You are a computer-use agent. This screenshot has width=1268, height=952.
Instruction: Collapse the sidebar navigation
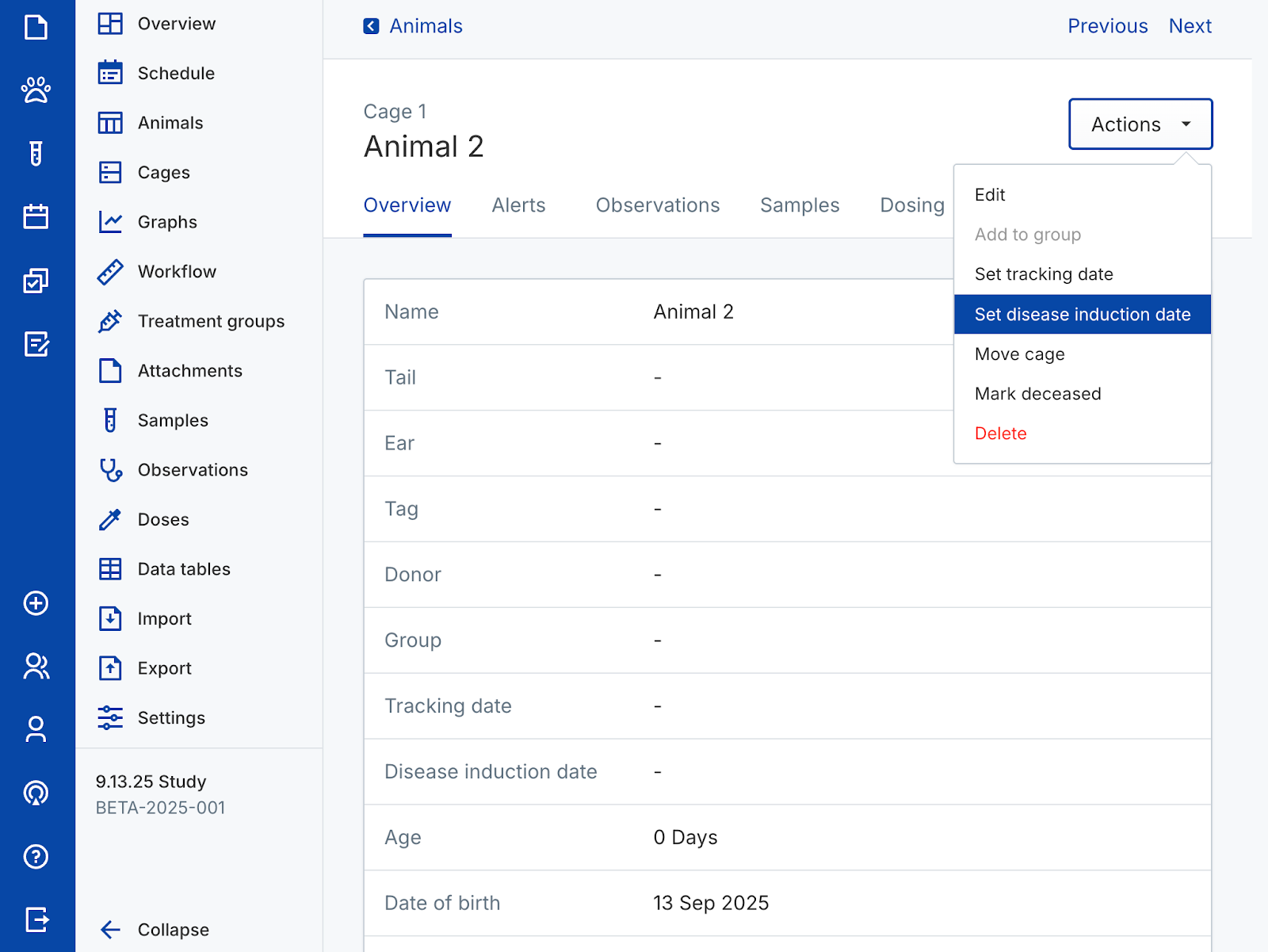pos(155,930)
